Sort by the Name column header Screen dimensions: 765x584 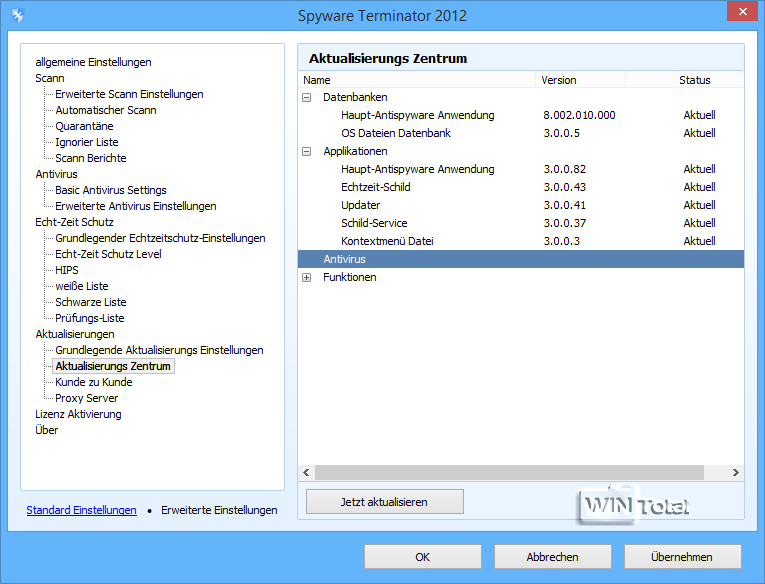[x=417, y=80]
